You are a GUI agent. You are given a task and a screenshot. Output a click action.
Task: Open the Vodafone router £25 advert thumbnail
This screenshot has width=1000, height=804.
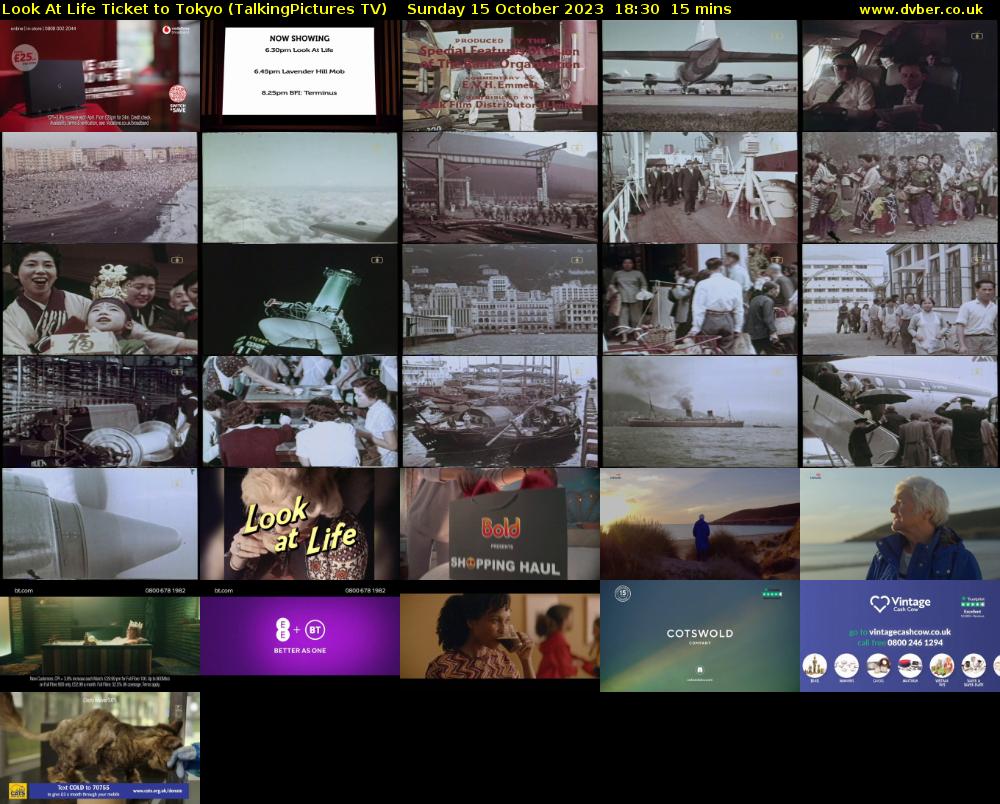[x=100, y=76]
